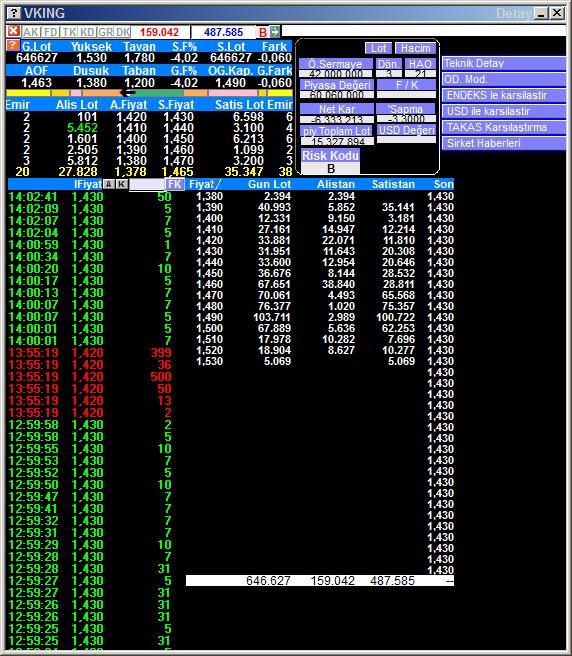
Task: Switch to the Lot tab
Action: coord(378,48)
